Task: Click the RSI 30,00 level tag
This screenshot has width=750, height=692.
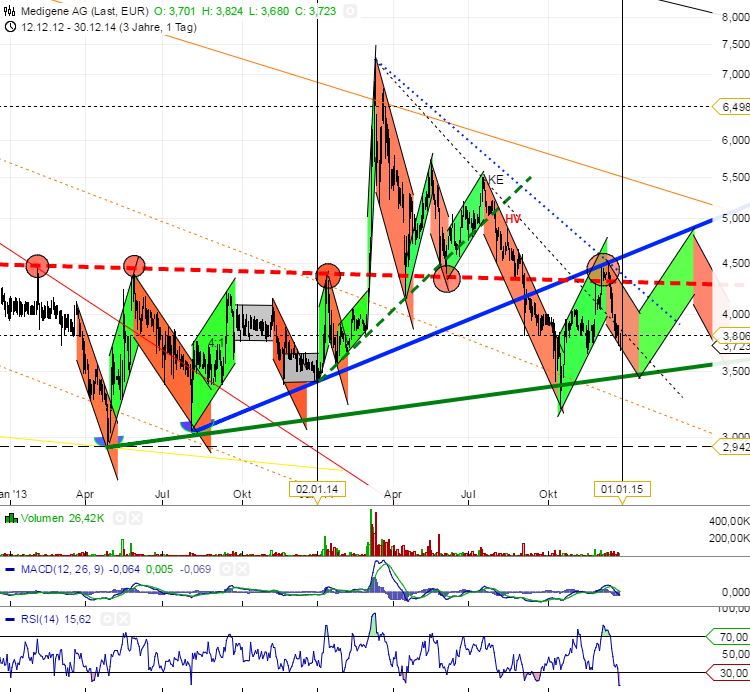Action: (729, 673)
